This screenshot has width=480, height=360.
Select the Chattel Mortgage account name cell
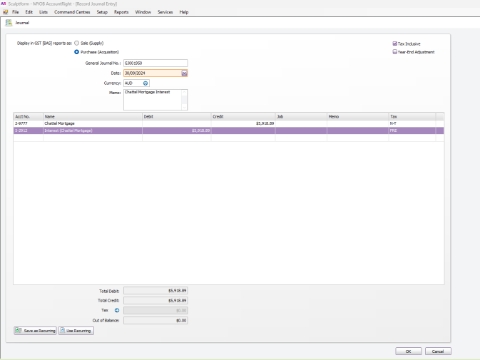coord(93,124)
